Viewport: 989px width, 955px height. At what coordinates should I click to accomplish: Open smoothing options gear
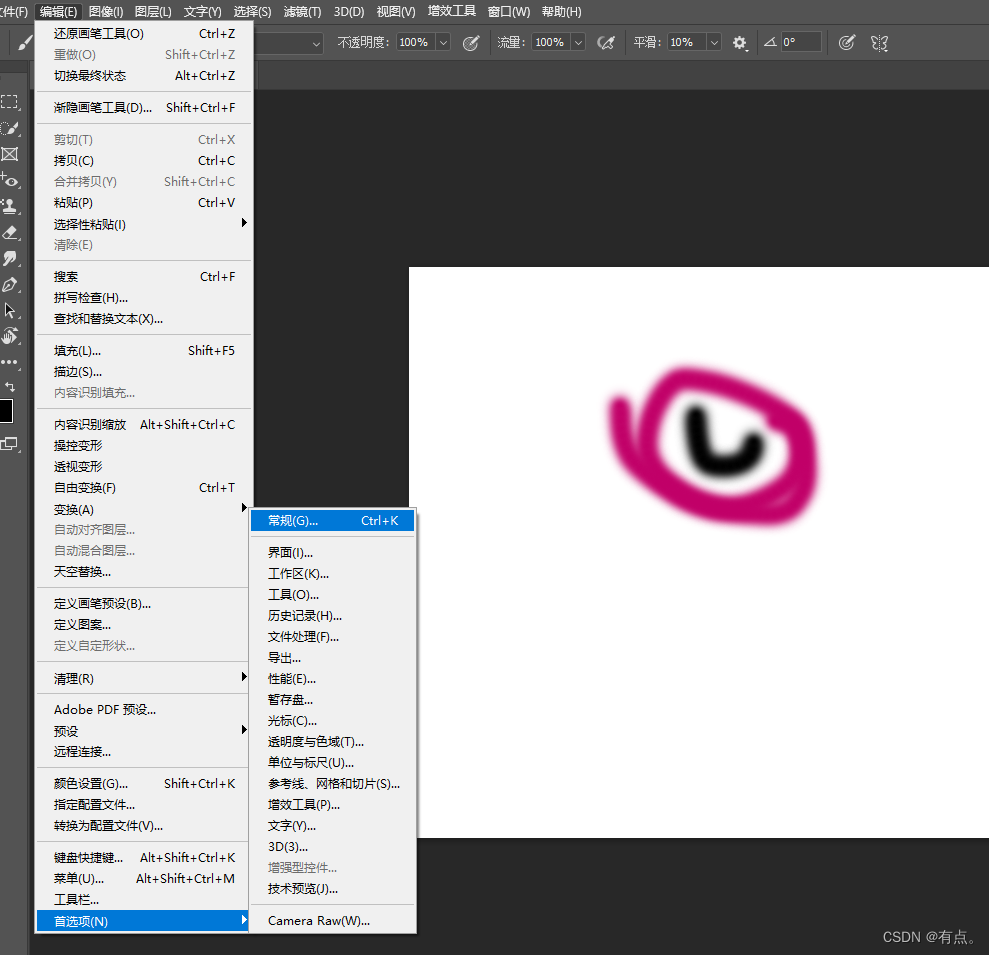click(740, 43)
